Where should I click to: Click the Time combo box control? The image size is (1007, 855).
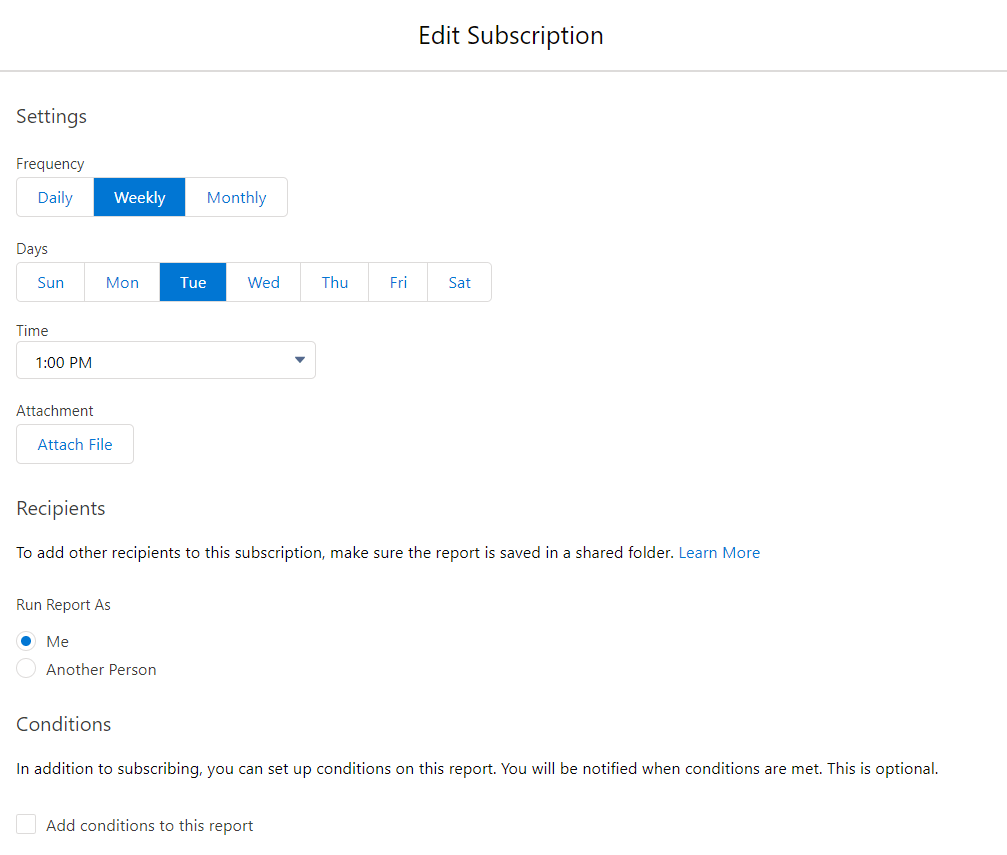165,360
